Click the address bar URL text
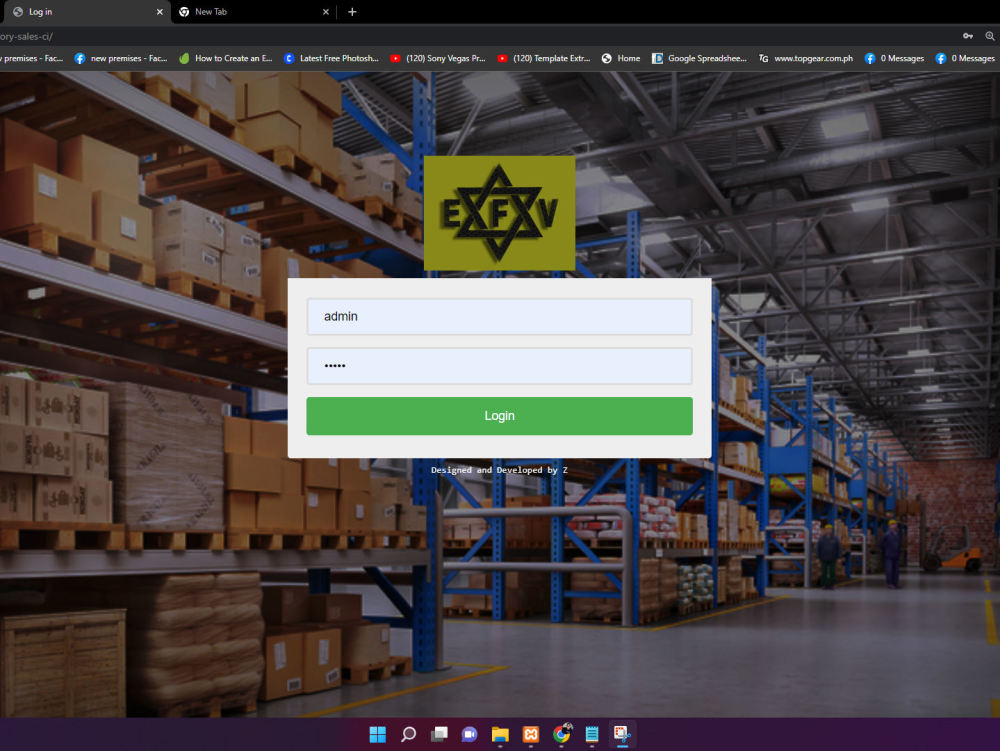 [27, 37]
